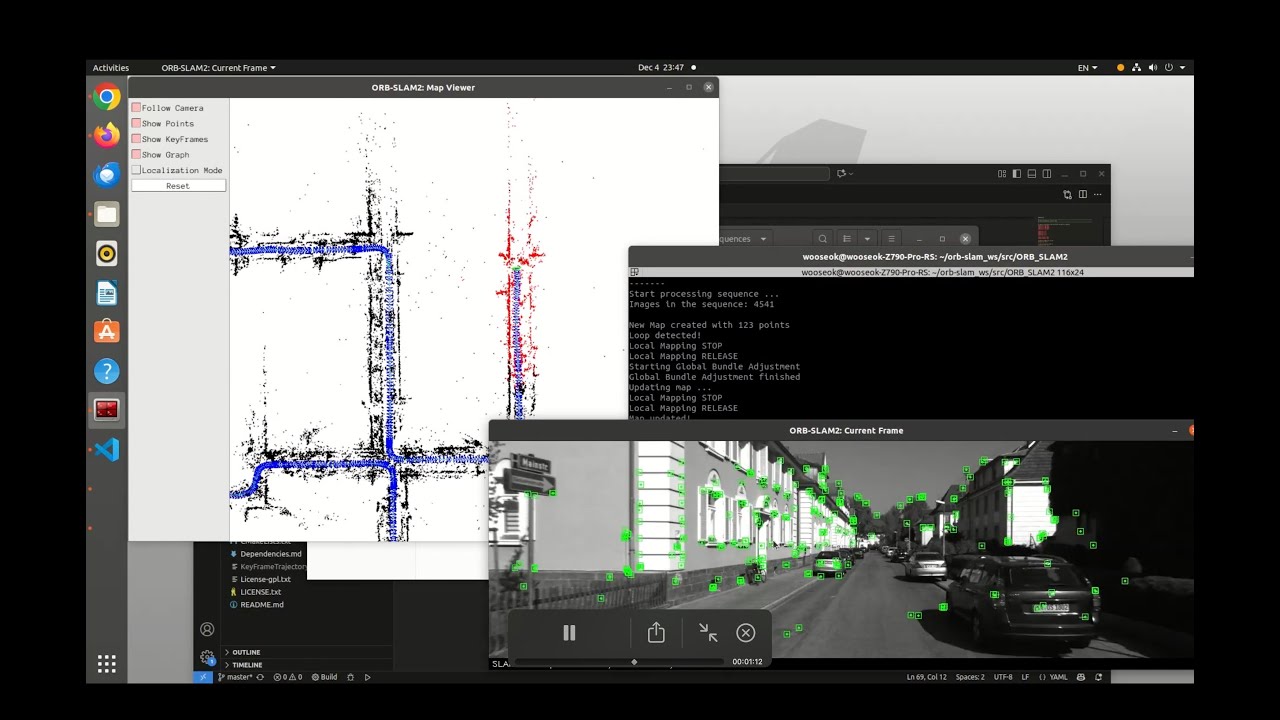
Task: Open the EN input language dropdown
Action: pyautogui.click(x=1087, y=68)
